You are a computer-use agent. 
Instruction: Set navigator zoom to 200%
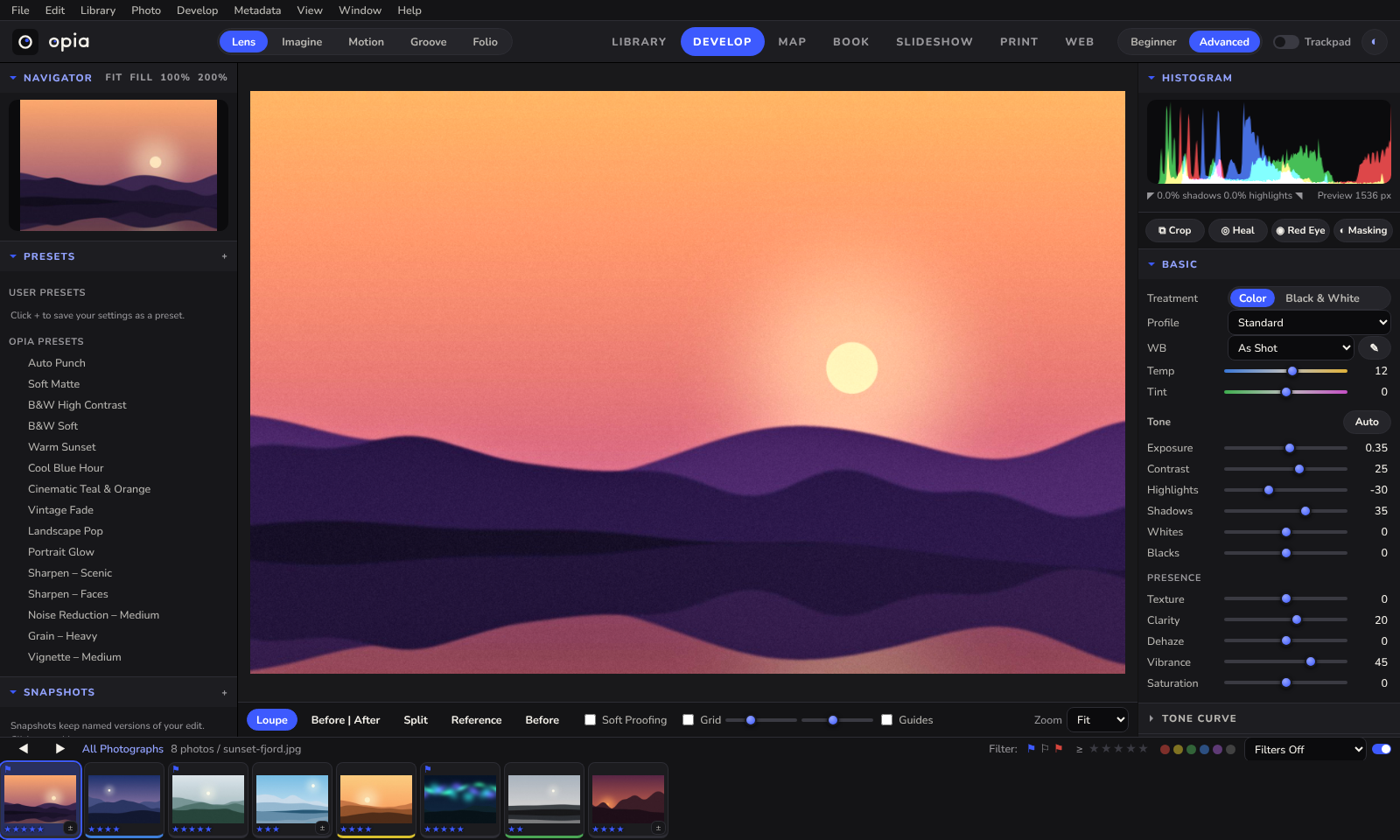pyautogui.click(x=213, y=78)
